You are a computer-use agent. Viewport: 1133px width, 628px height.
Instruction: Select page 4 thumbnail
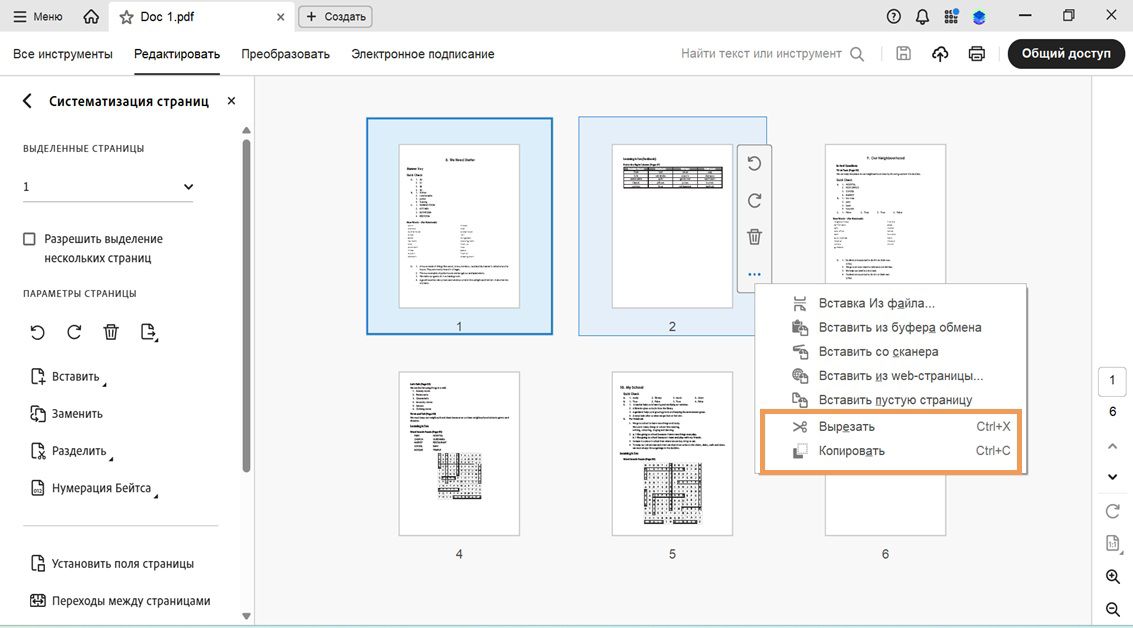pyautogui.click(x=459, y=454)
